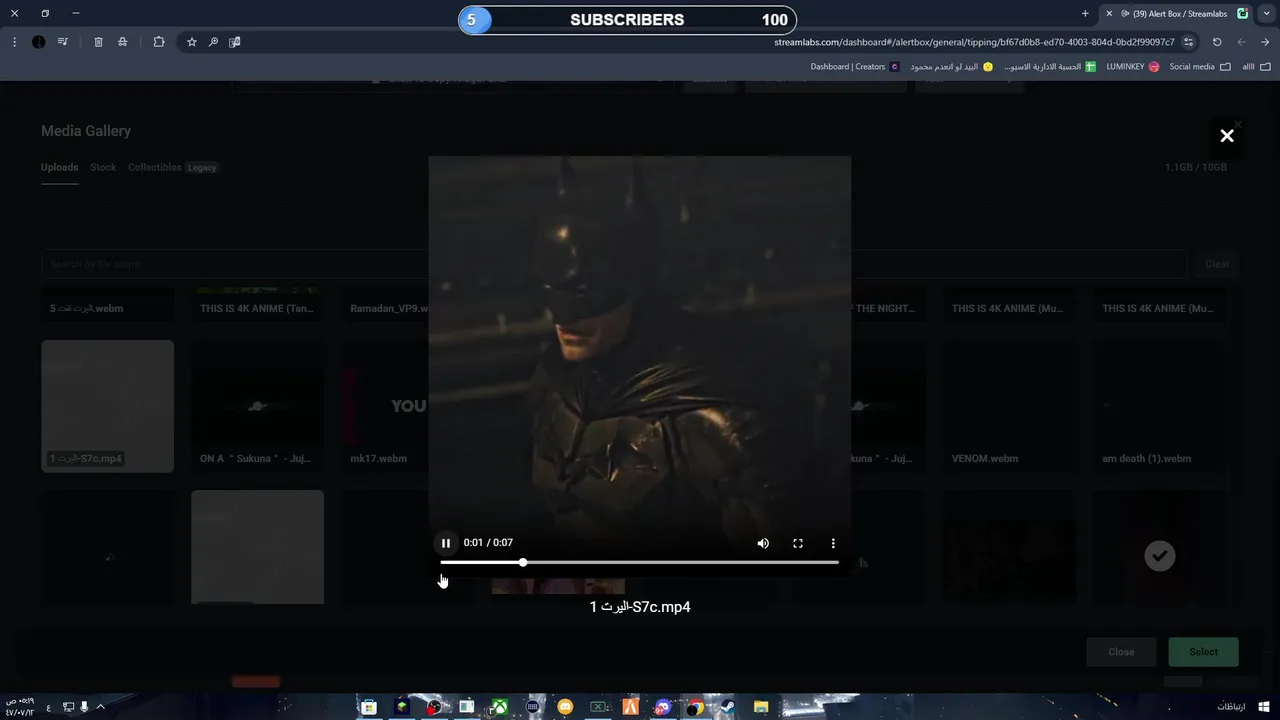
Task: Open the الحسبة الادارية bookmark
Action: (x=1050, y=67)
